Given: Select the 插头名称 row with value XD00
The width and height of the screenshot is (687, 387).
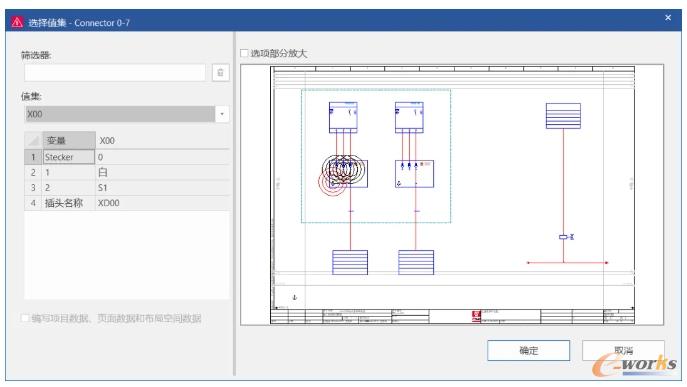Looking at the screenshot, I should (x=127, y=203).
